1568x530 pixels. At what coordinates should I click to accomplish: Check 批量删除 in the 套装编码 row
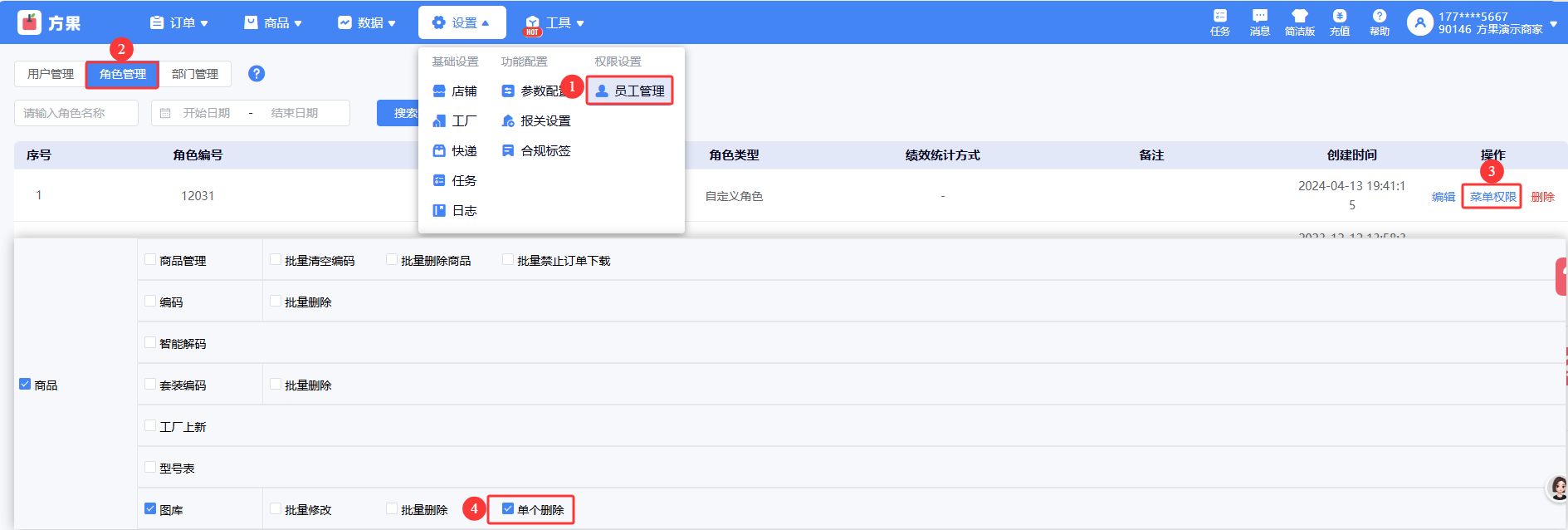pyautogui.click(x=276, y=384)
